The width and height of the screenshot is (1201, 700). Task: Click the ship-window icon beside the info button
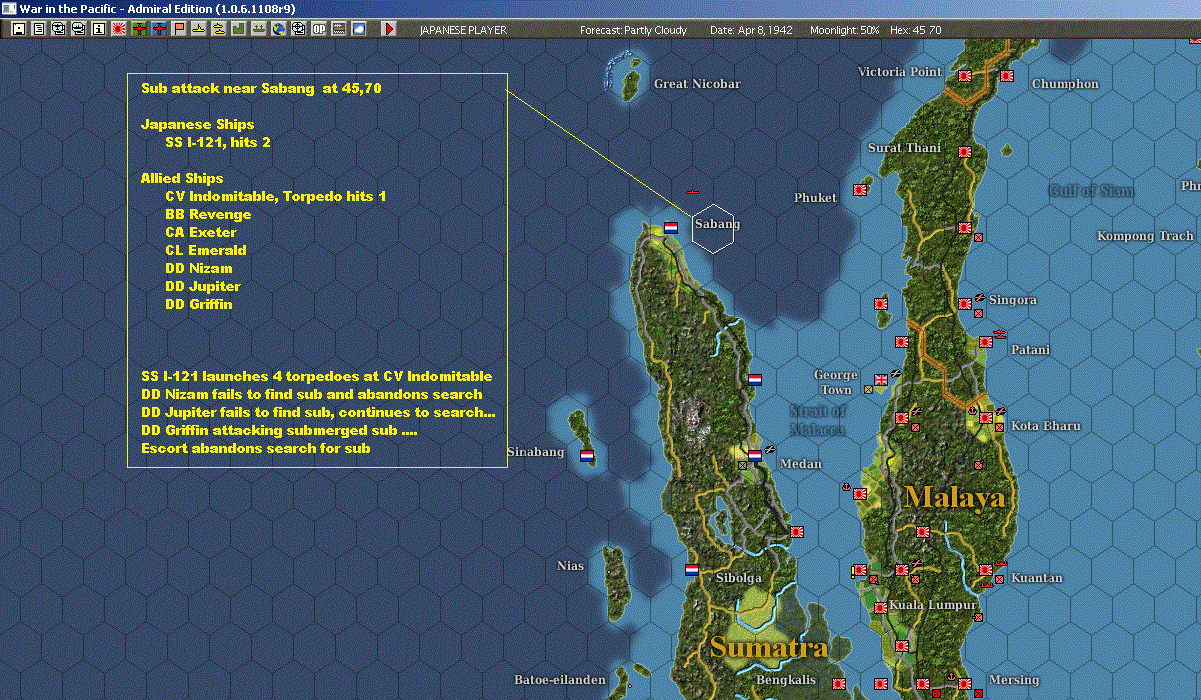pyautogui.click(x=78, y=29)
